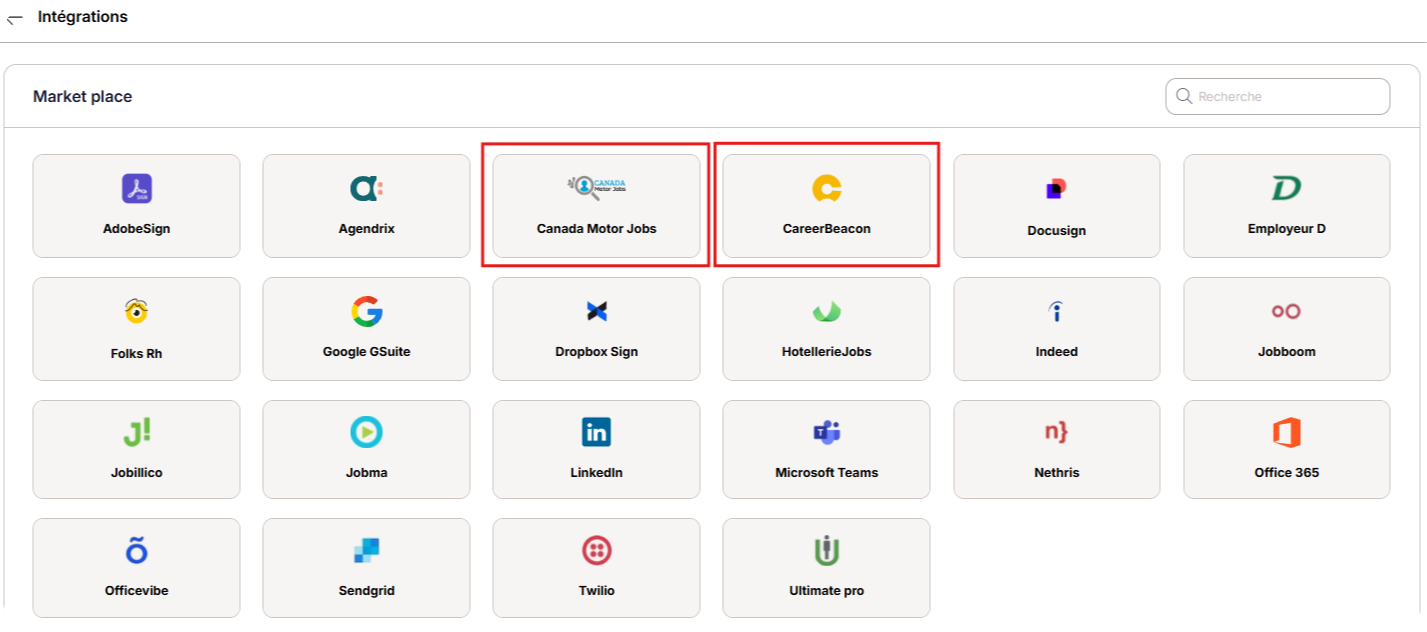Select the Agendrix logo icon
This screenshot has height=632, width=1427.
point(366,188)
